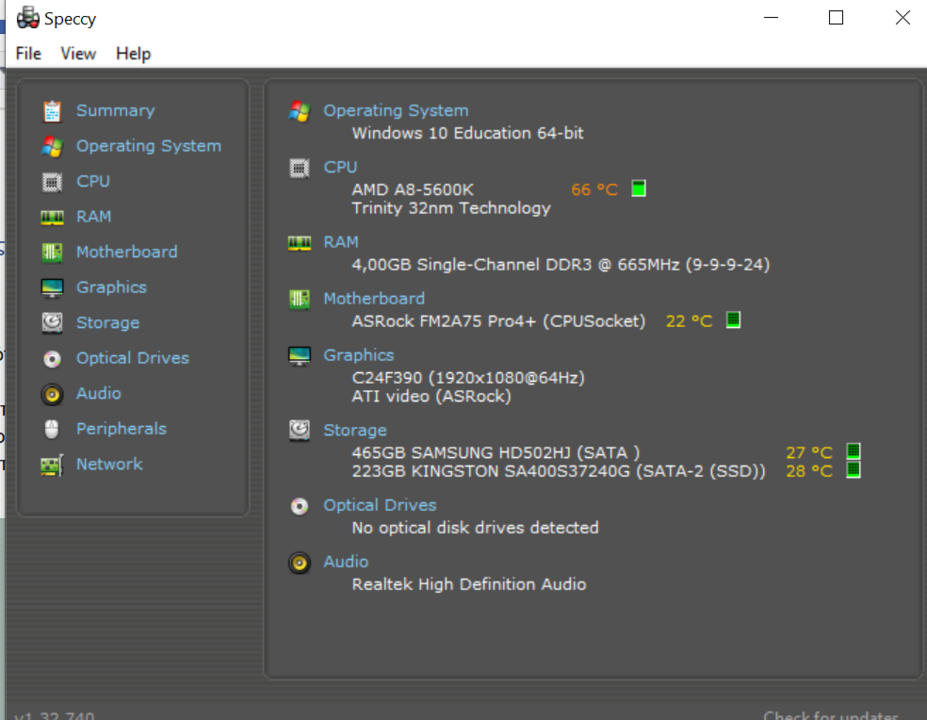927x720 pixels.
Task: Go to the RAM section in sidebar
Action: 93,217
